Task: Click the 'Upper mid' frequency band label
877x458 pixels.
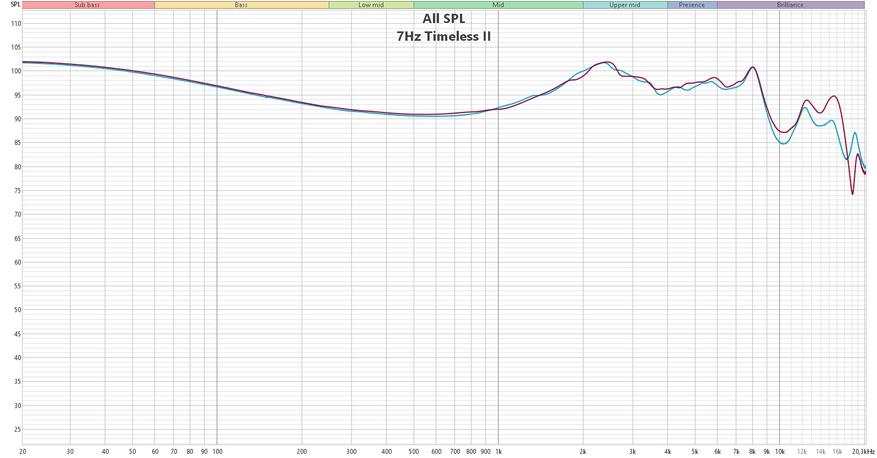Action: point(625,4)
